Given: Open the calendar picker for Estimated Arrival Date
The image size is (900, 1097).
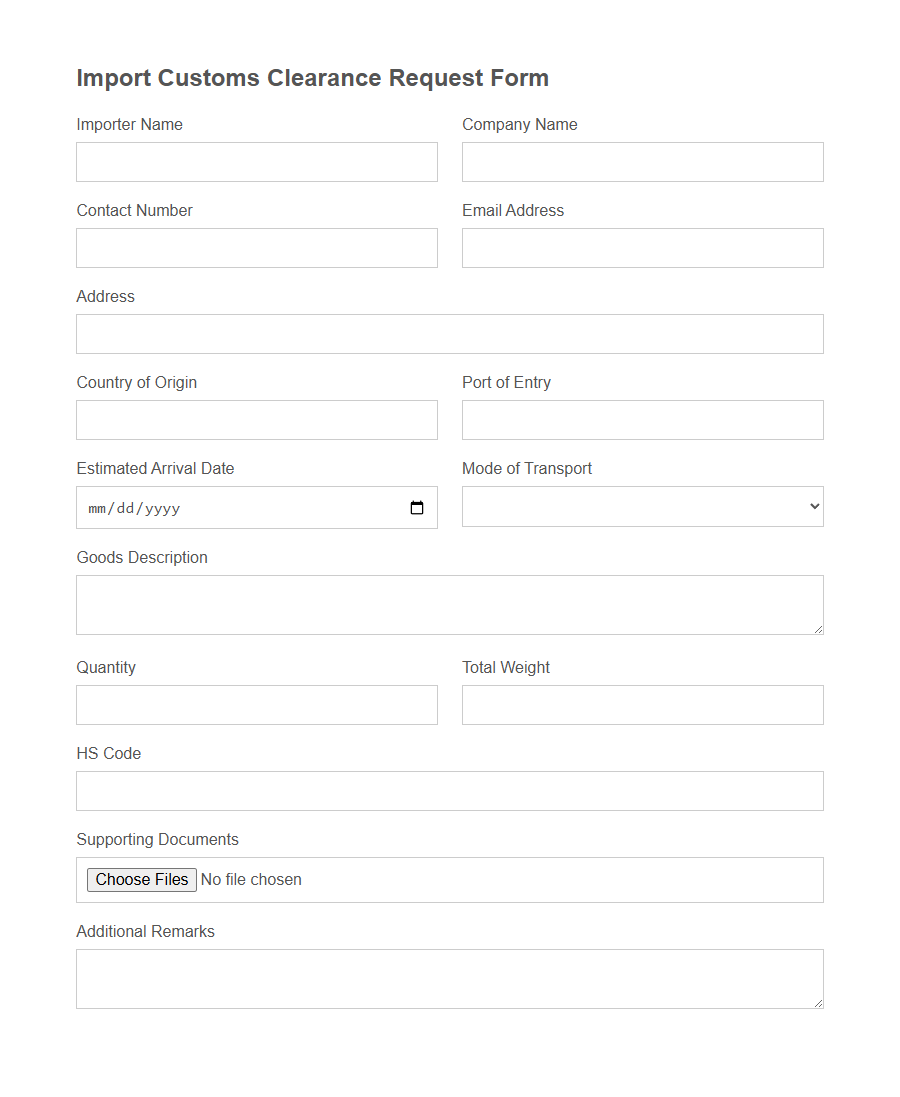Looking at the screenshot, I should pos(416,508).
